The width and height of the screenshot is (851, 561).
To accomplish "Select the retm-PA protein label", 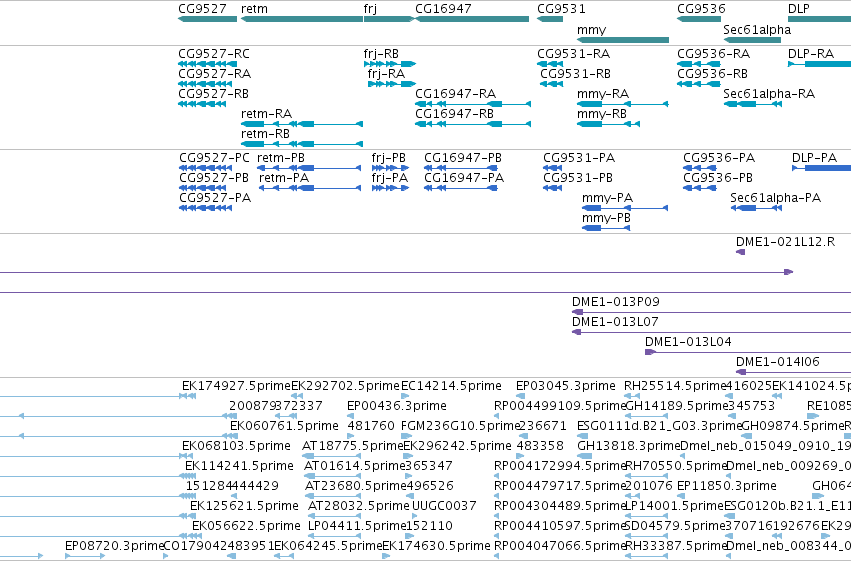I will (284, 178).
